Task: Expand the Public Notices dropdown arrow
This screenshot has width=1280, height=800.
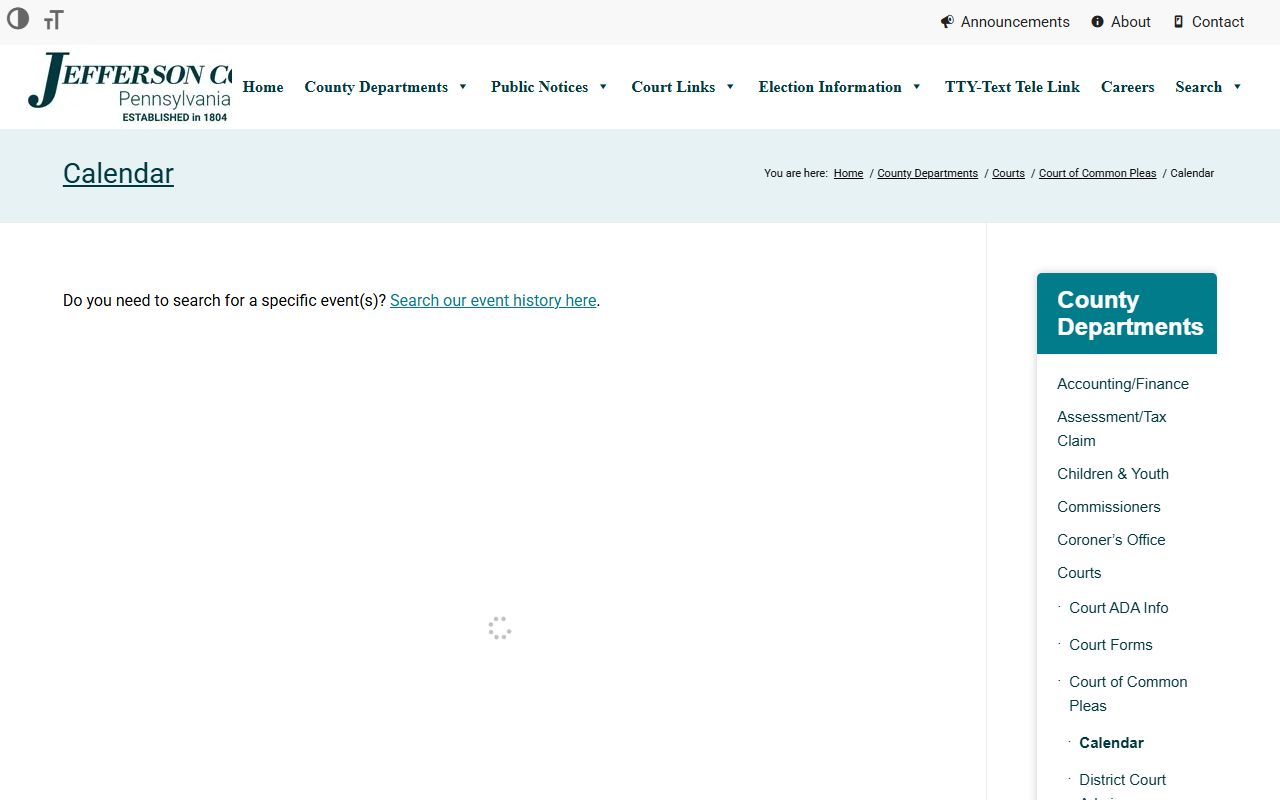Action: click(603, 87)
